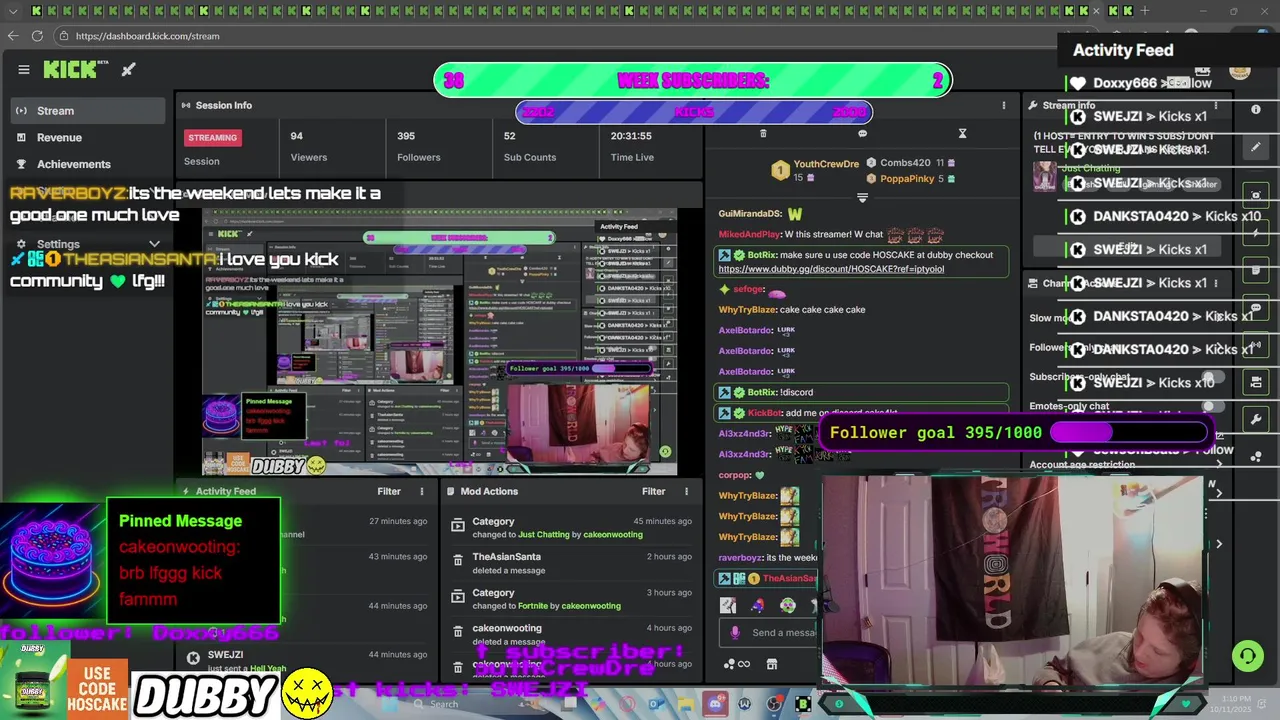
Task: Click the microphone icon in message box
Action: (735, 632)
